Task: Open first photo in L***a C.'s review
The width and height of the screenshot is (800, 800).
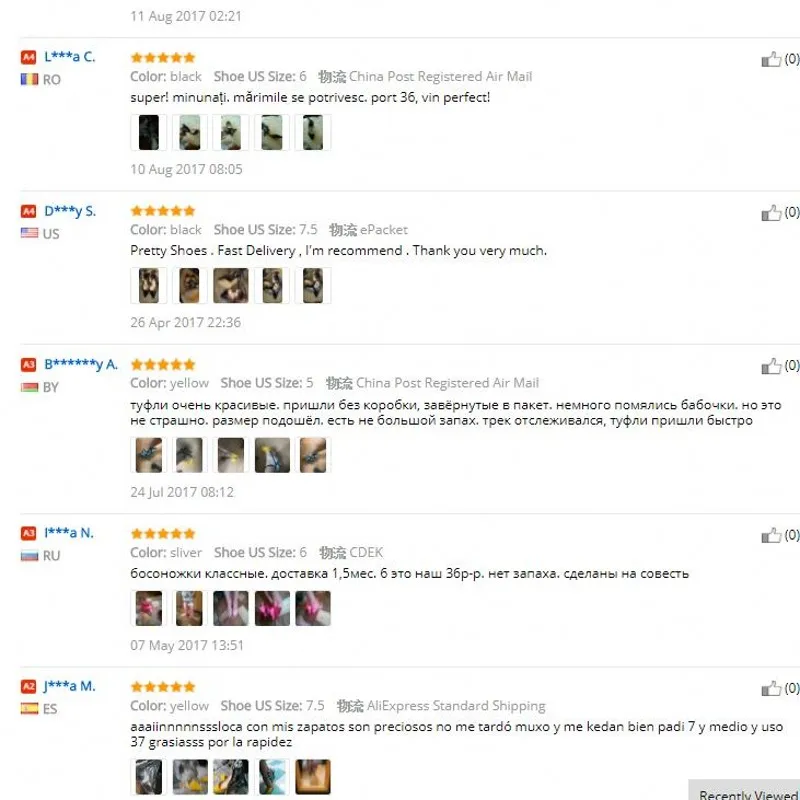Action: click(x=149, y=133)
